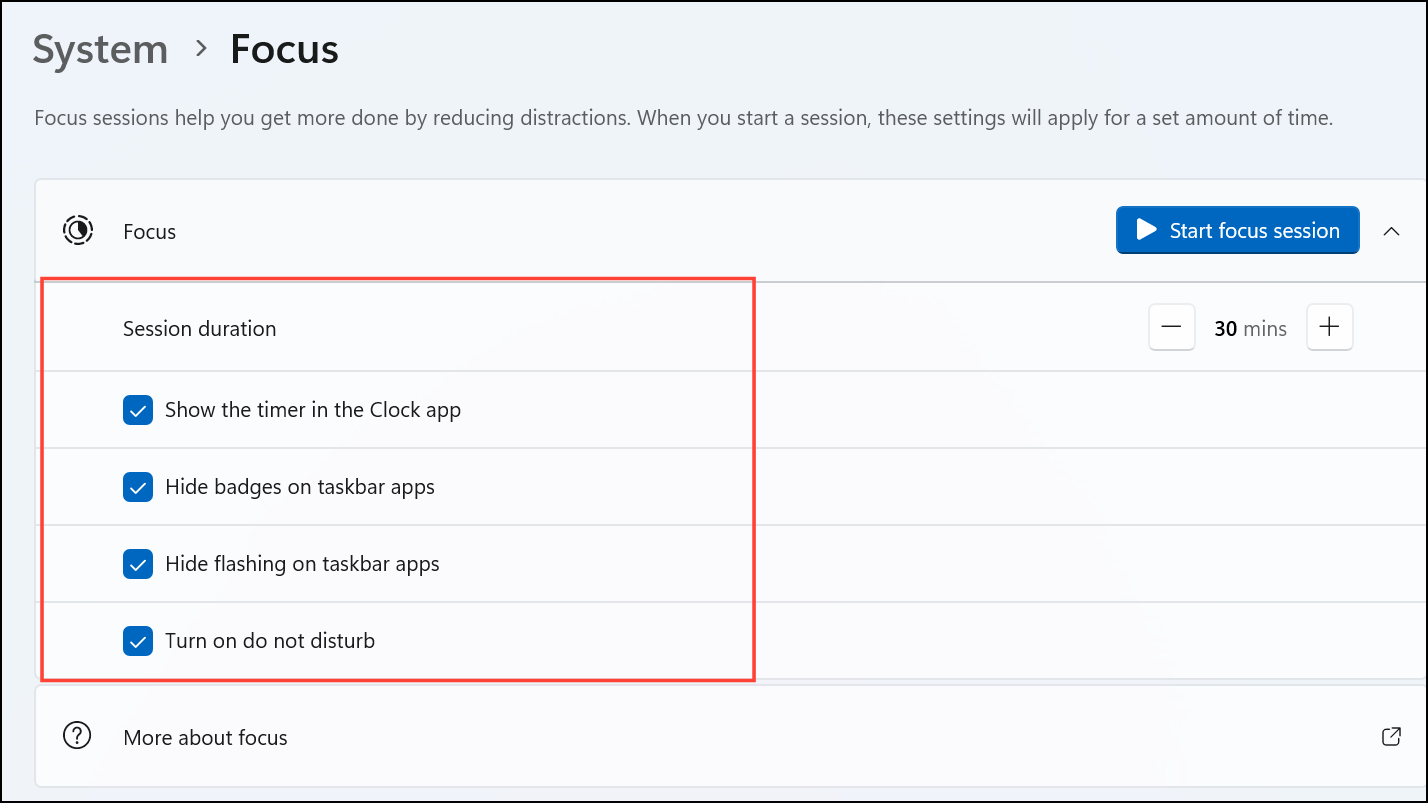Open the external link icon for focus help

(x=1390, y=737)
